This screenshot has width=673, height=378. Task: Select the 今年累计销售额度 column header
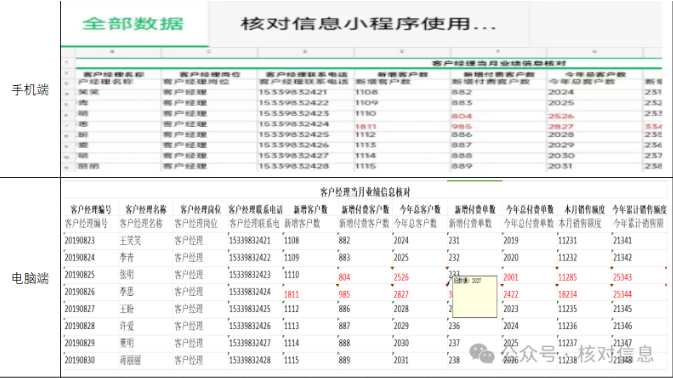[x=640, y=209]
